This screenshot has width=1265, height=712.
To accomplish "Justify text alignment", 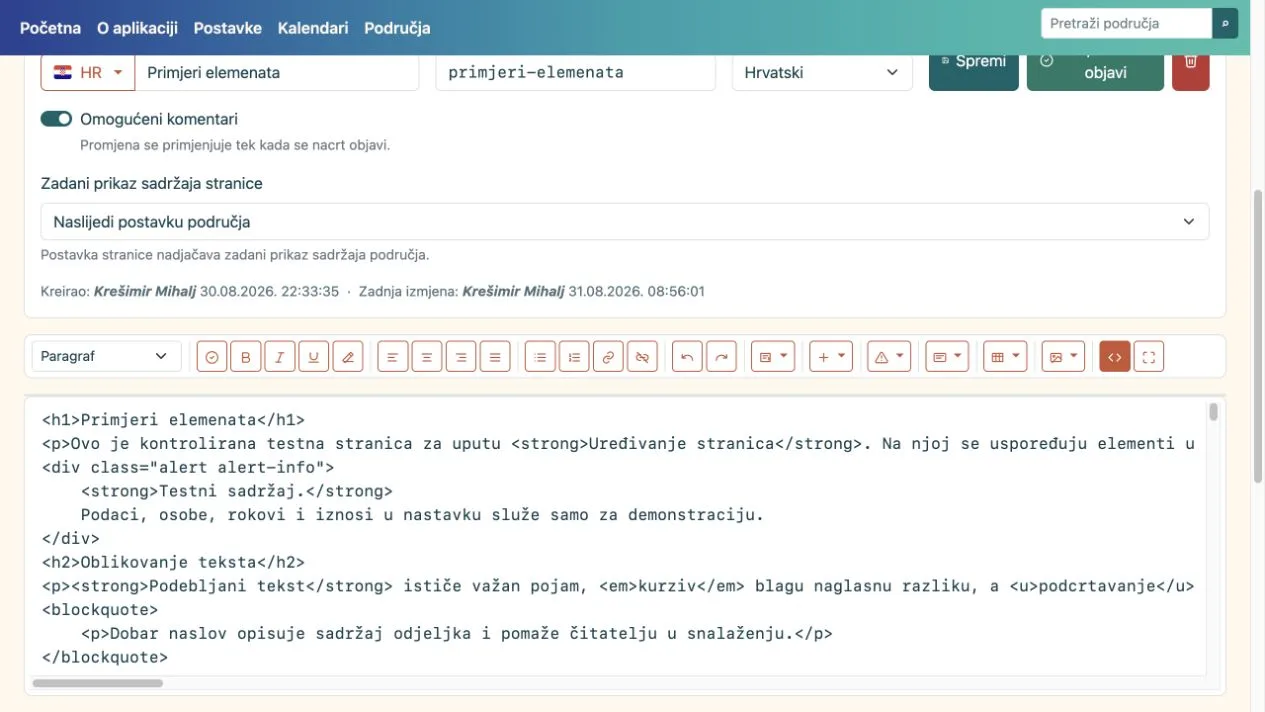I will (495, 357).
